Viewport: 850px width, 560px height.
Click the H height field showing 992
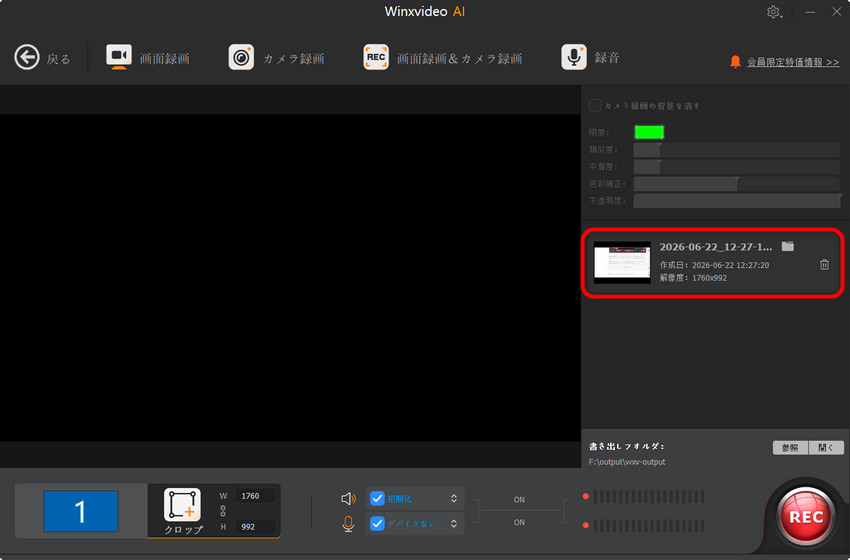pyautogui.click(x=255, y=527)
